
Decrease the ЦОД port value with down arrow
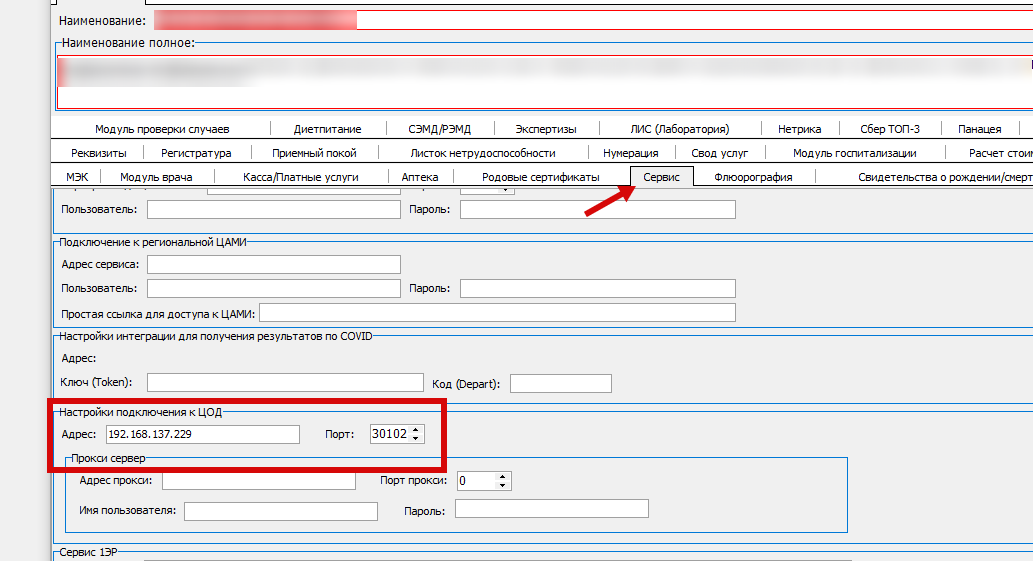click(x=416, y=438)
